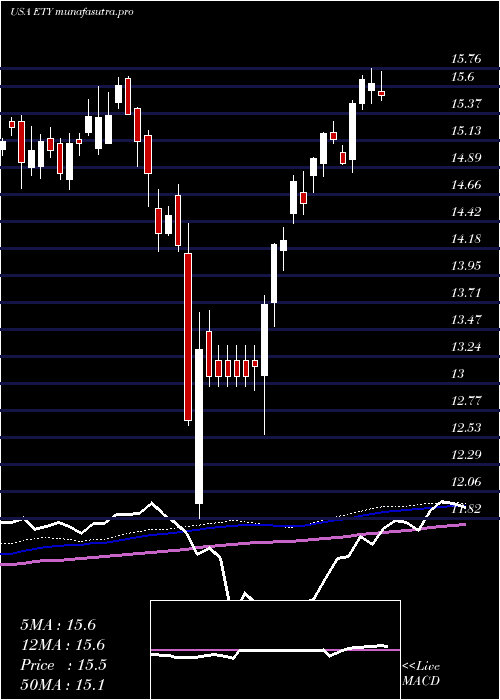
Task: Click the 5MA : 15.6 legend value
Action: (x=58, y=625)
